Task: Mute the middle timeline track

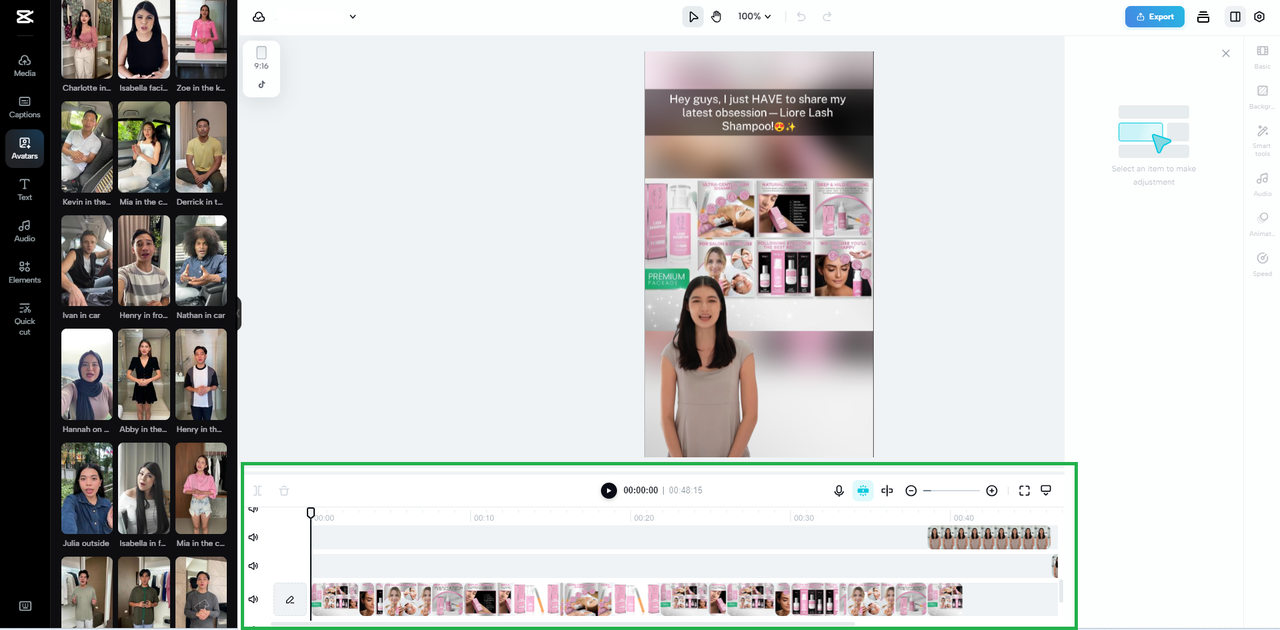Action: tap(253, 566)
